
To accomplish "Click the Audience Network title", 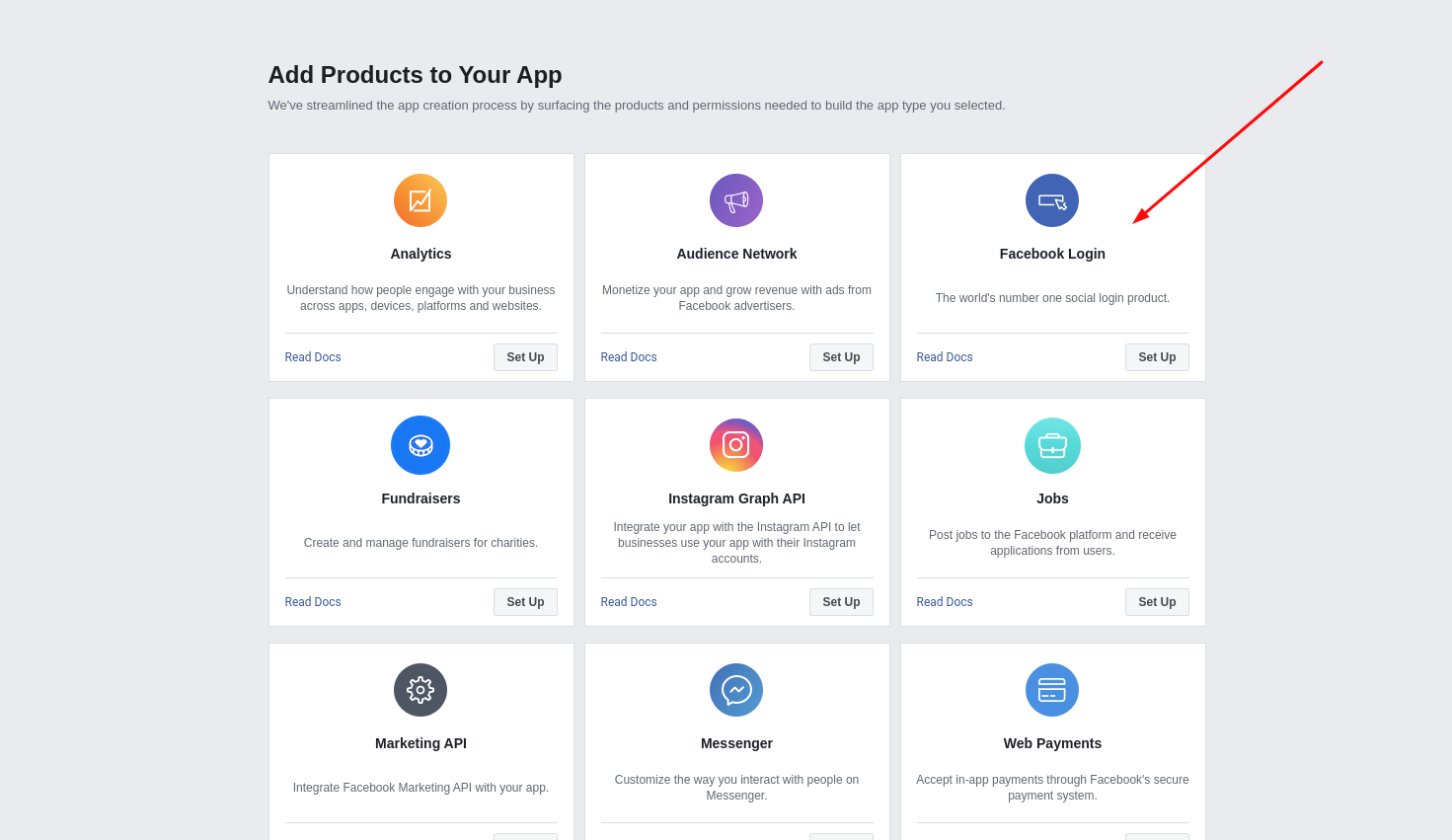I will point(736,254).
